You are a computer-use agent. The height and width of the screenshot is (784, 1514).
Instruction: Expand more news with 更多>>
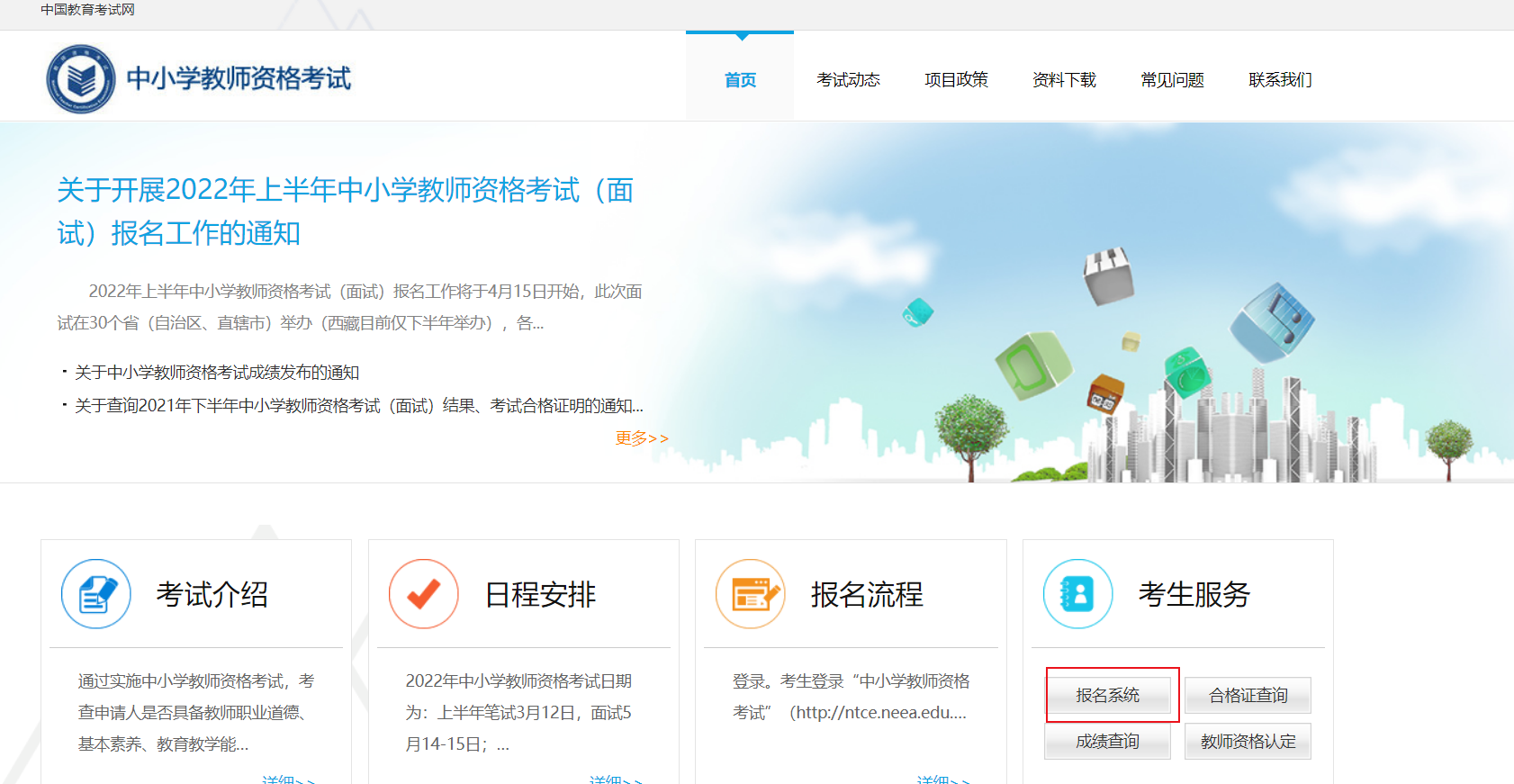[642, 438]
